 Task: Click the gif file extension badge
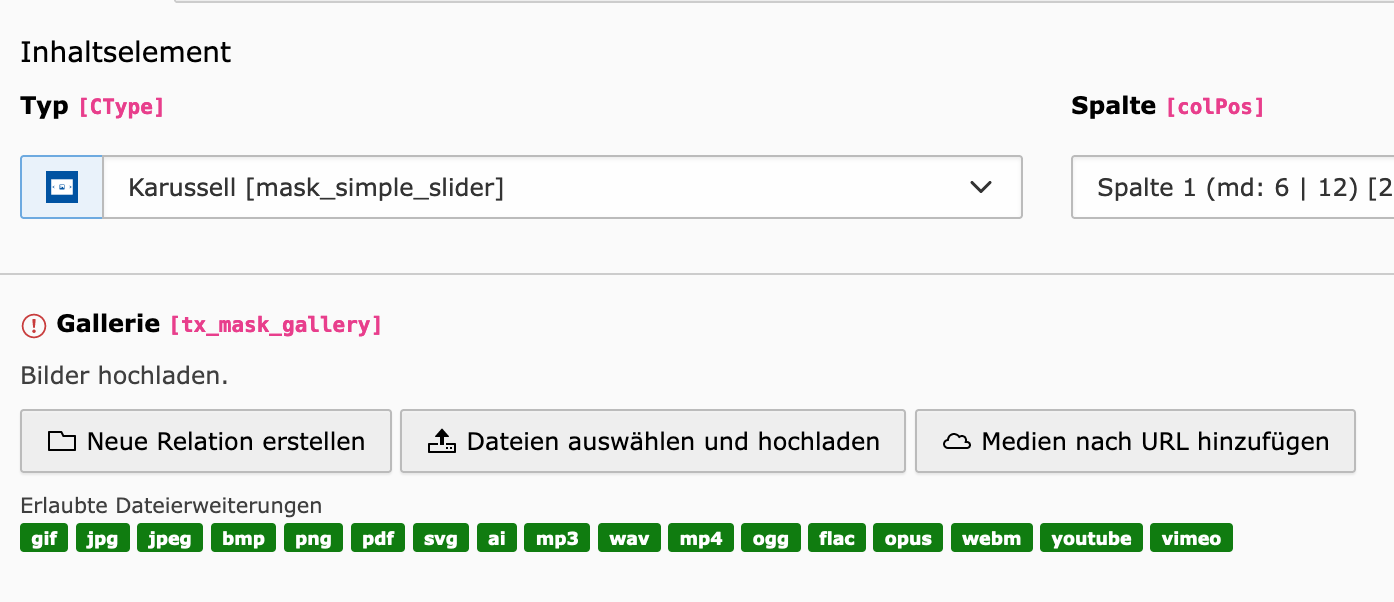click(x=44, y=539)
